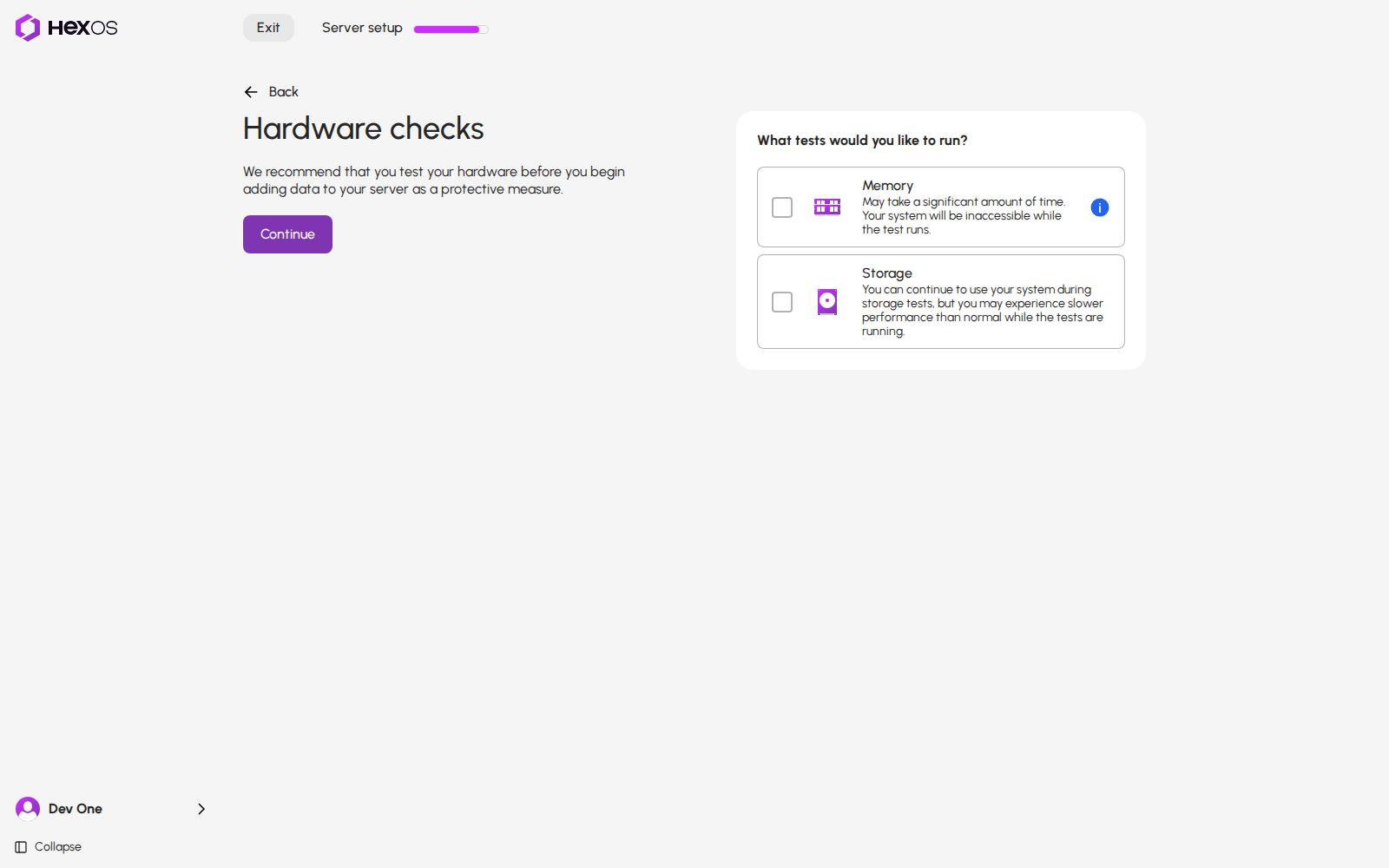1389x868 pixels.
Task: Click the Dev One user avatar
Action: [28, 809]
